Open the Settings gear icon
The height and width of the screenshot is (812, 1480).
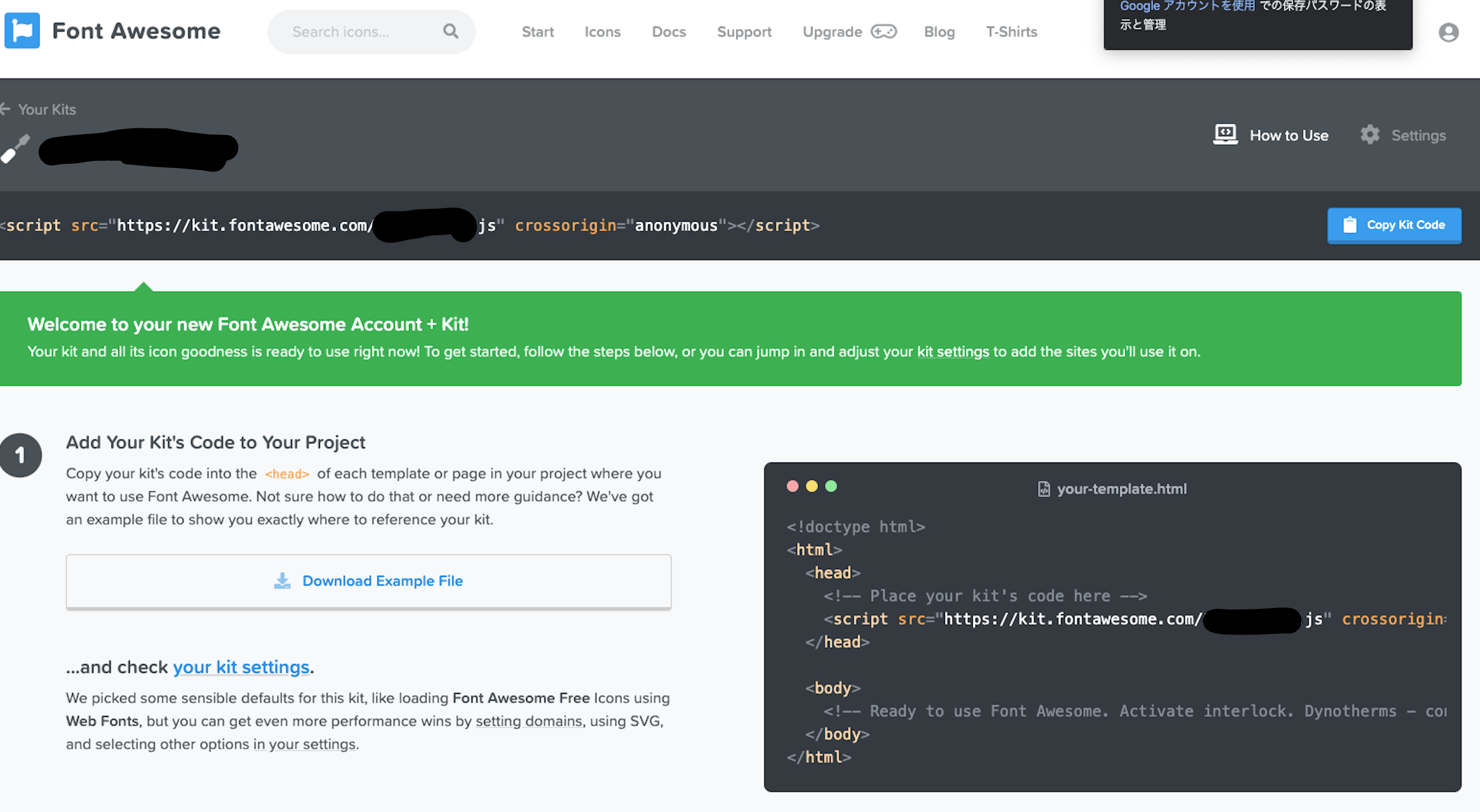coord(1370,135)
